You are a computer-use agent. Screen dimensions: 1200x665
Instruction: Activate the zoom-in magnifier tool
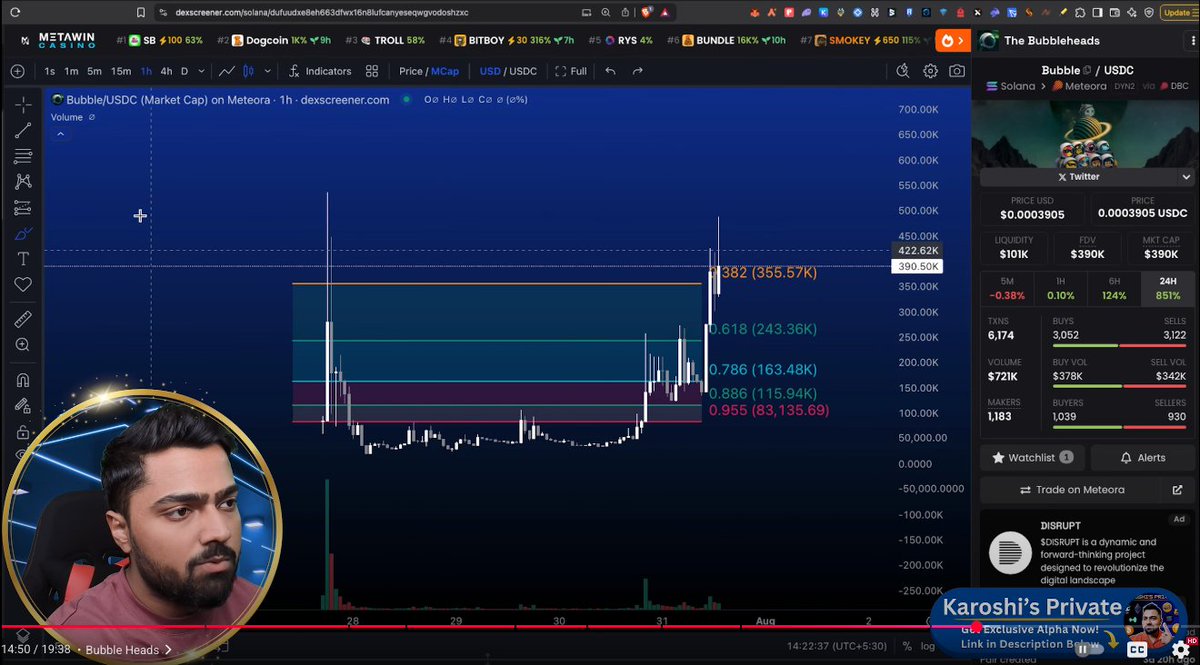23,345
